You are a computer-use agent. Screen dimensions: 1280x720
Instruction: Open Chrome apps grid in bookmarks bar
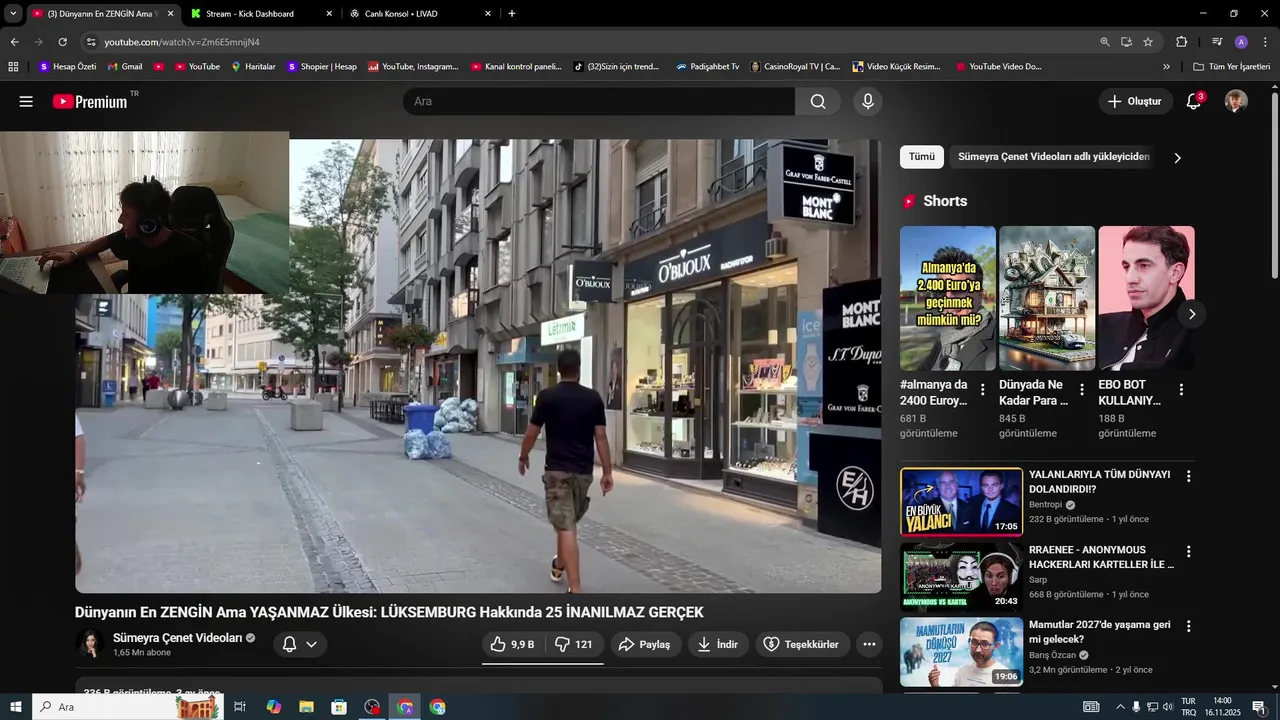point(13,67)
